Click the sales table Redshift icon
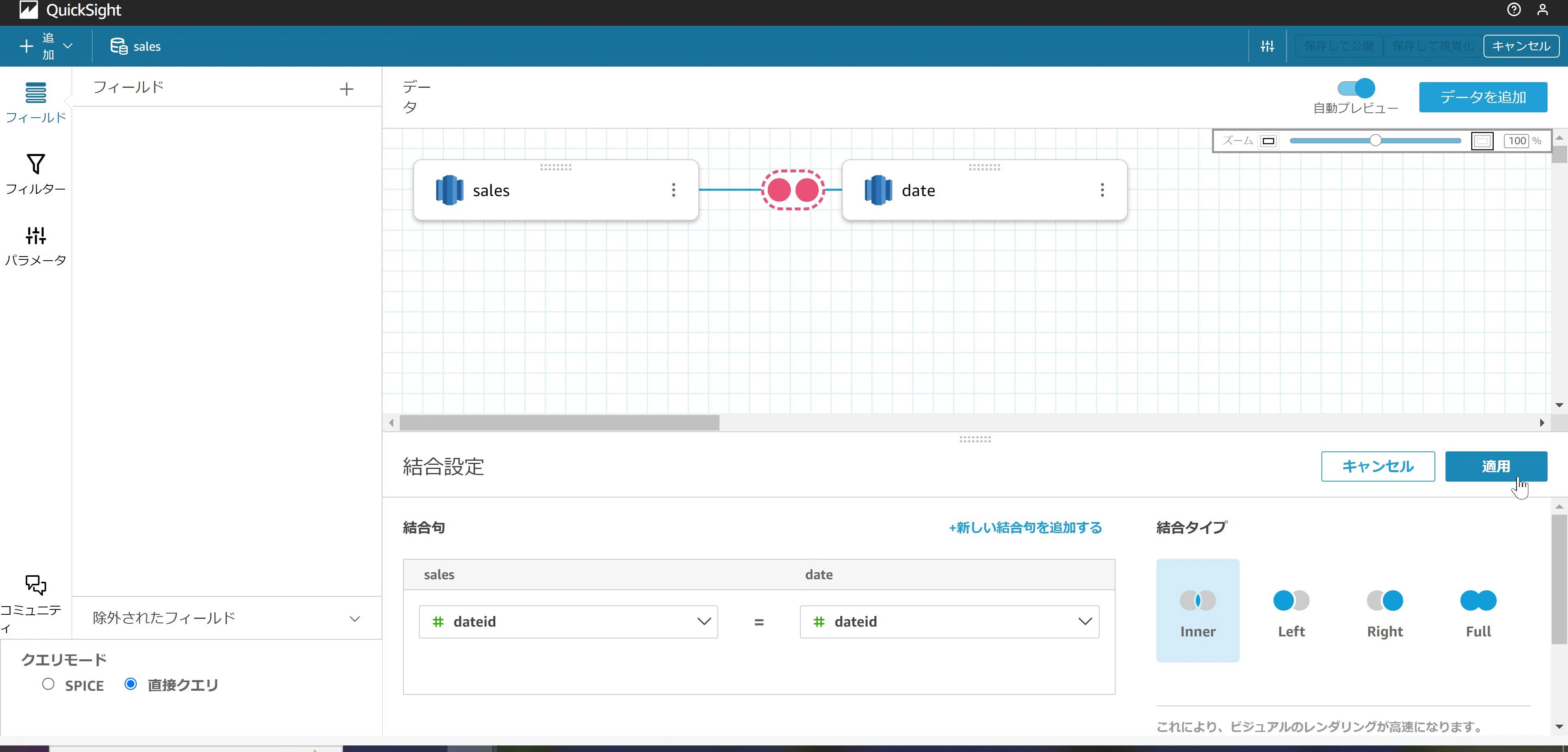Image resolution: width=1568 pixels, height=752 pixels. tap(449, 190)
